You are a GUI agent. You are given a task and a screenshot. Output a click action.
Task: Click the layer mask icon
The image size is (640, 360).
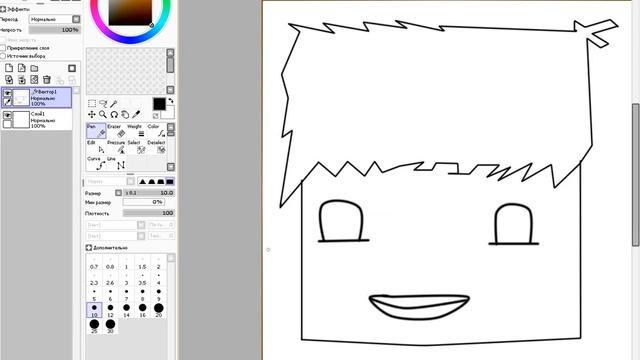(72, 68)
